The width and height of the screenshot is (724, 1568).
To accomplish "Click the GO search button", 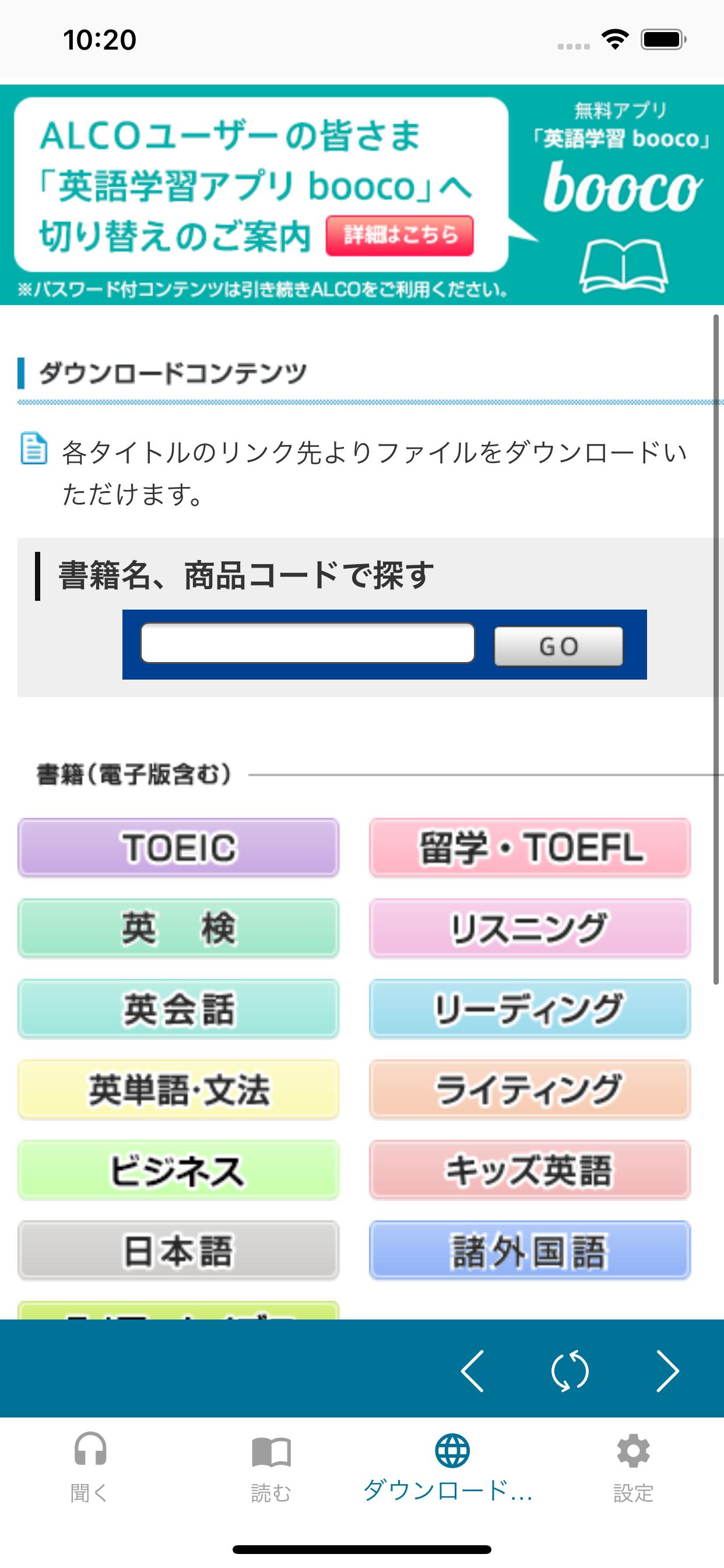I will 558,645.
